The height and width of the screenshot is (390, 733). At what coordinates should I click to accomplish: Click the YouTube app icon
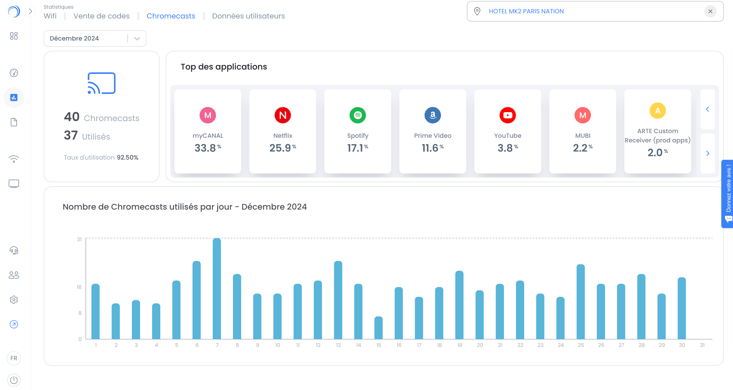[x=508, y=115]
